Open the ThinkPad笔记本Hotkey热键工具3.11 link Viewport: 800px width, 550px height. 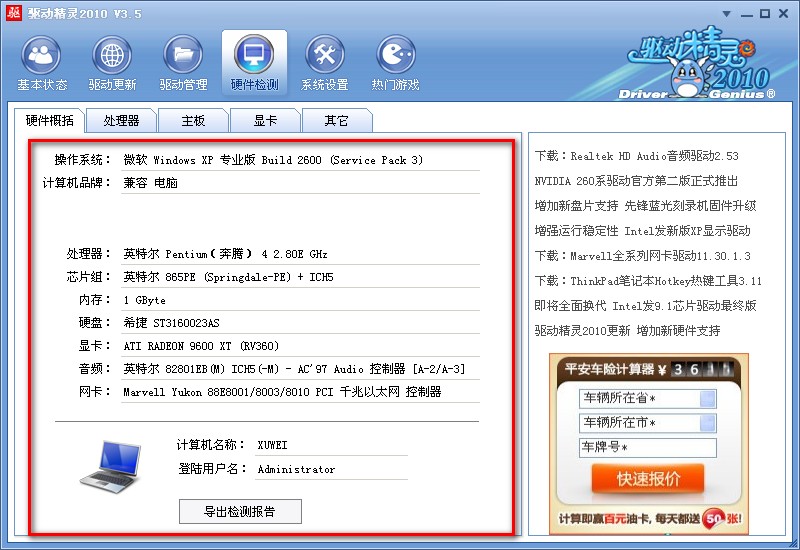coord(648,281)
